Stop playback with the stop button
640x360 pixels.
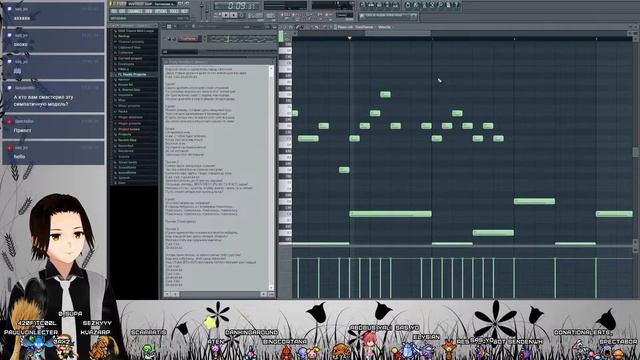(233, 15)
